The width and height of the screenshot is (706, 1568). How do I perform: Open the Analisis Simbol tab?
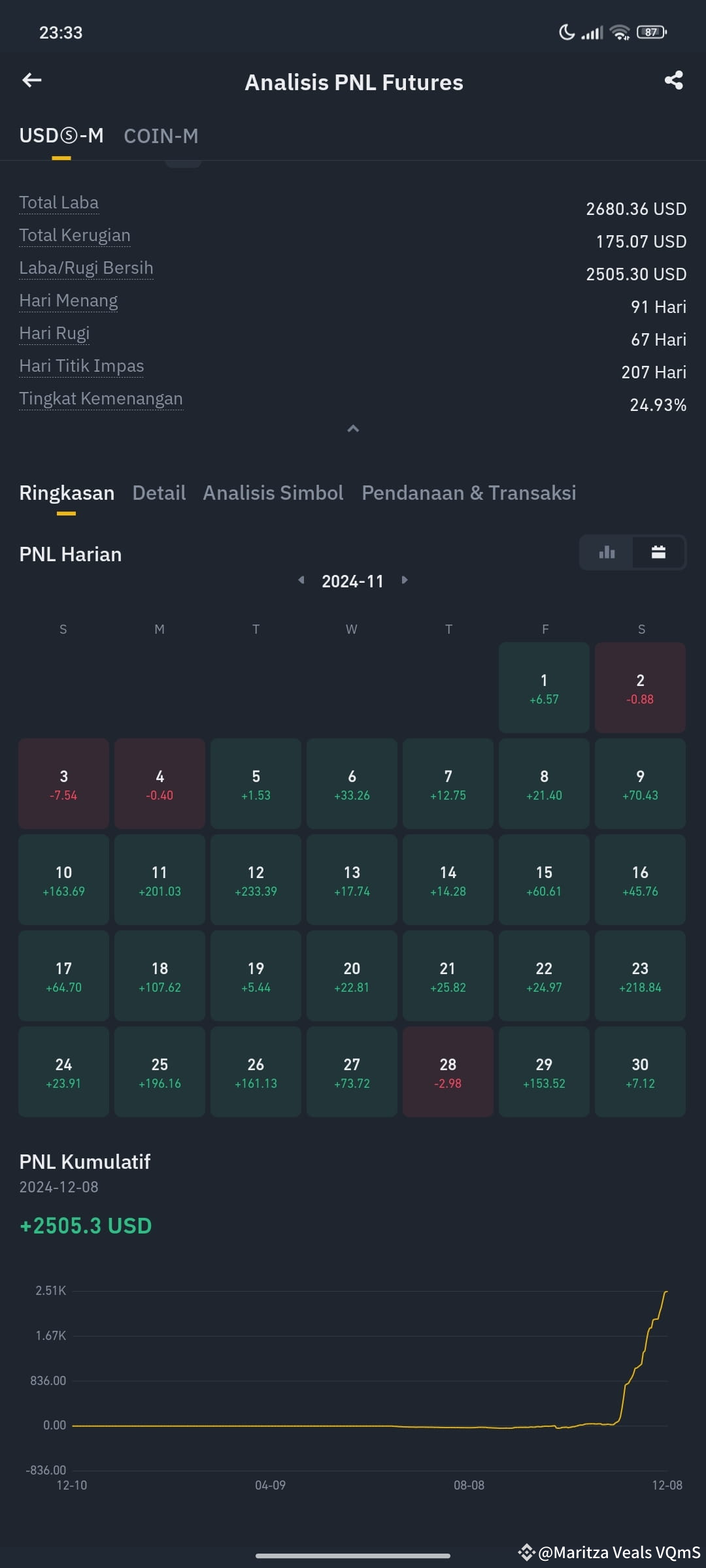pyautogui.click(x=273, y=493)
